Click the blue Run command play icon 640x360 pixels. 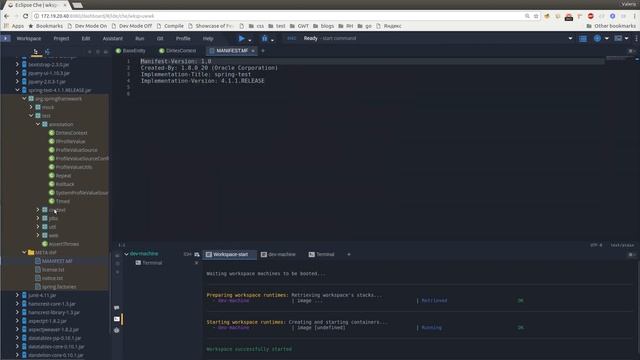(x=242, y=38)
